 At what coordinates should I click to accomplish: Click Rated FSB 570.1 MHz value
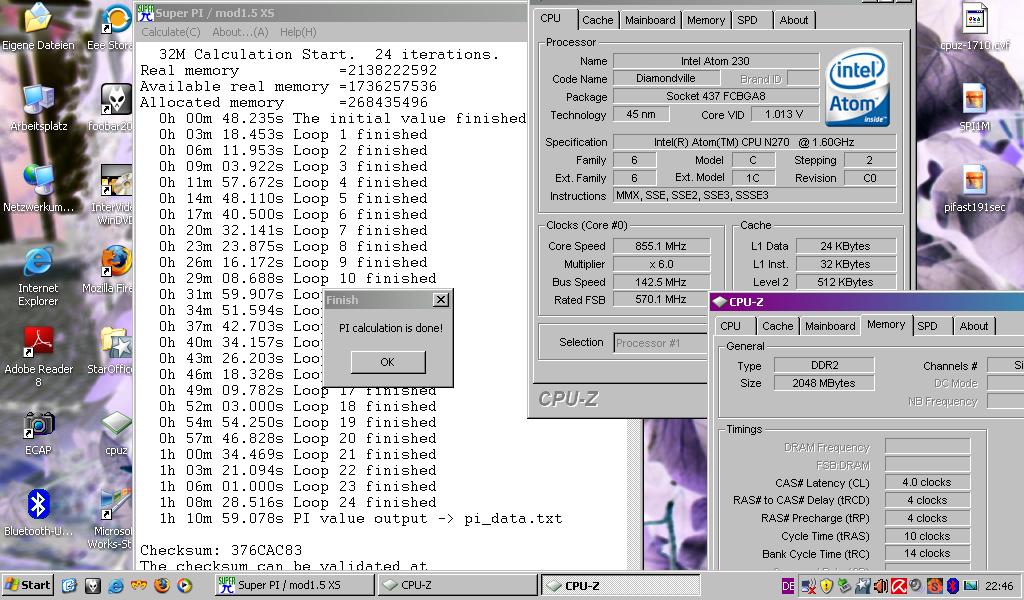[x=661, y=300]
